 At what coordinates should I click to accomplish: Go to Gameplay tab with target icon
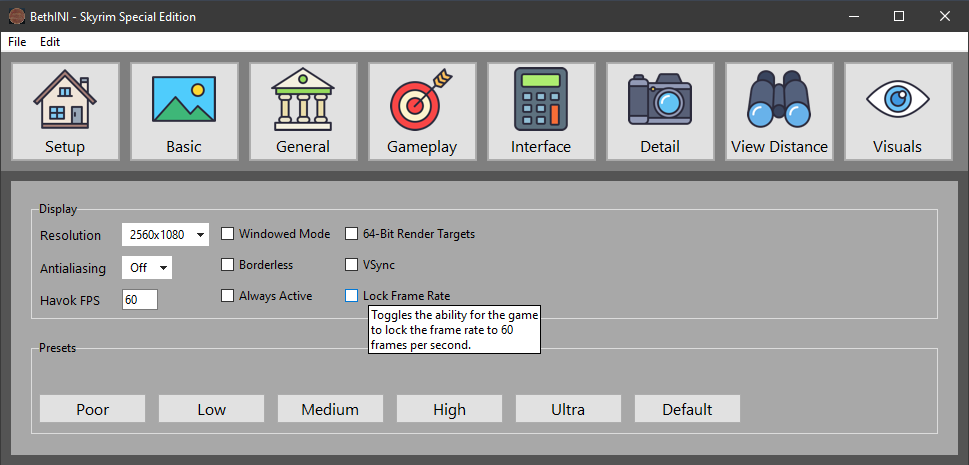click(422, 111)
